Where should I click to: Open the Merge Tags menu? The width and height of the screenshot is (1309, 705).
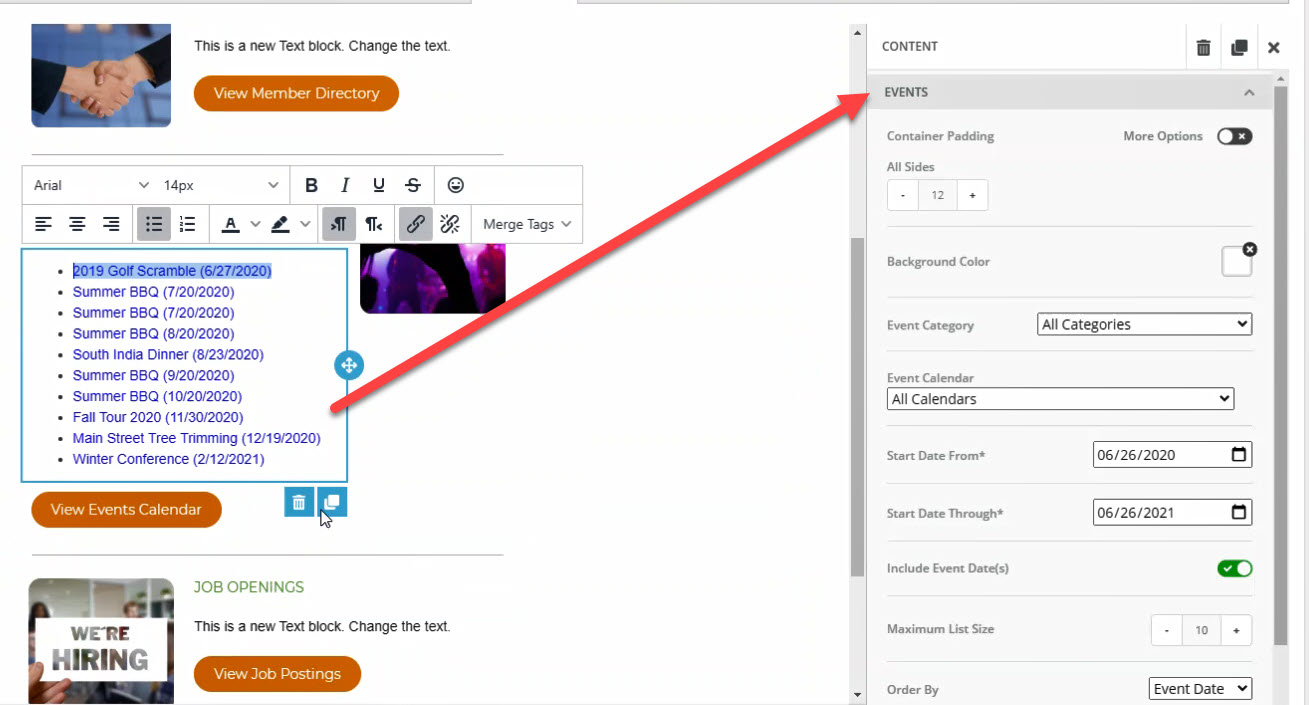pyautogui.click(x=526, y=224)
